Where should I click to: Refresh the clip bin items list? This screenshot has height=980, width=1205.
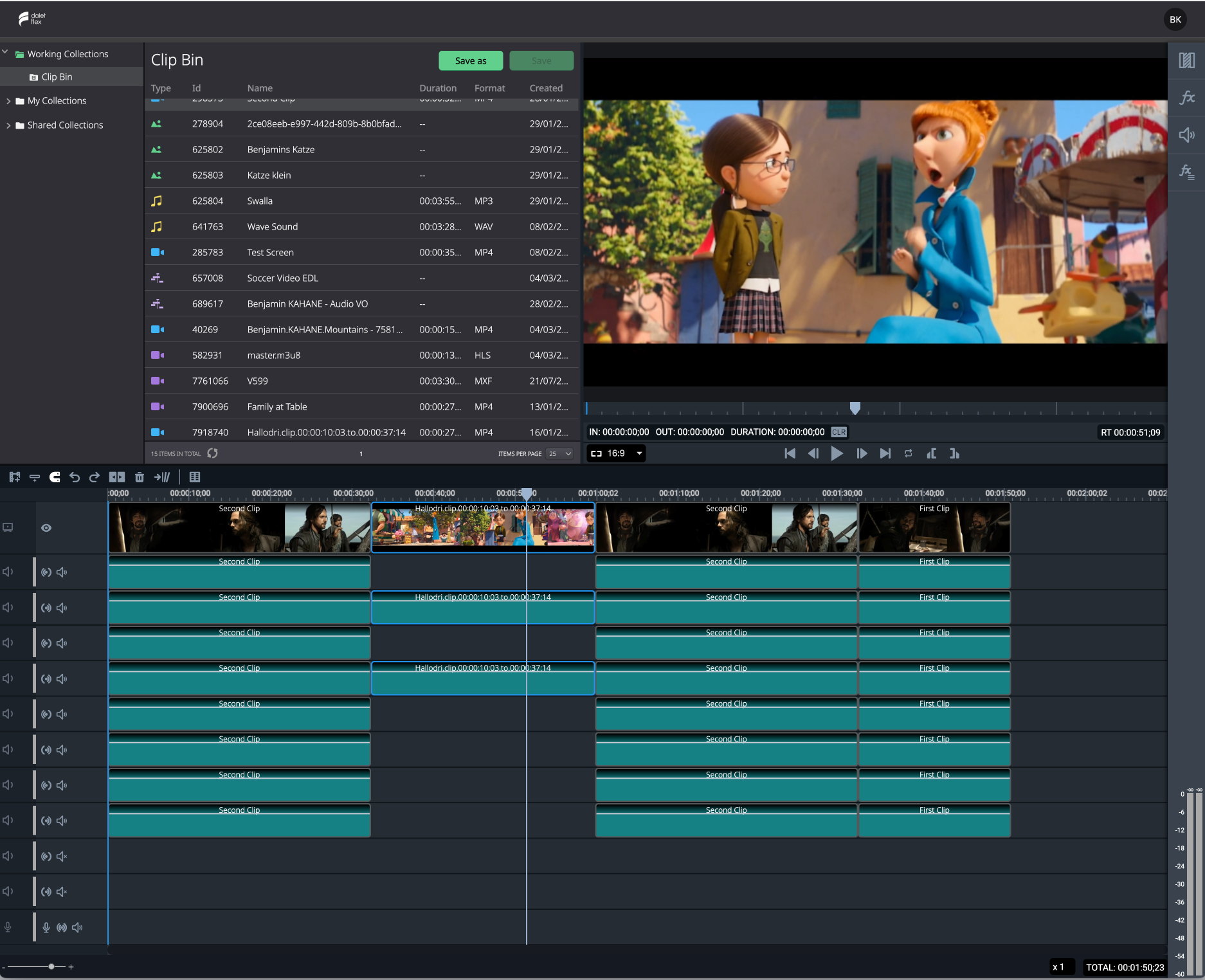coord(213,453)
